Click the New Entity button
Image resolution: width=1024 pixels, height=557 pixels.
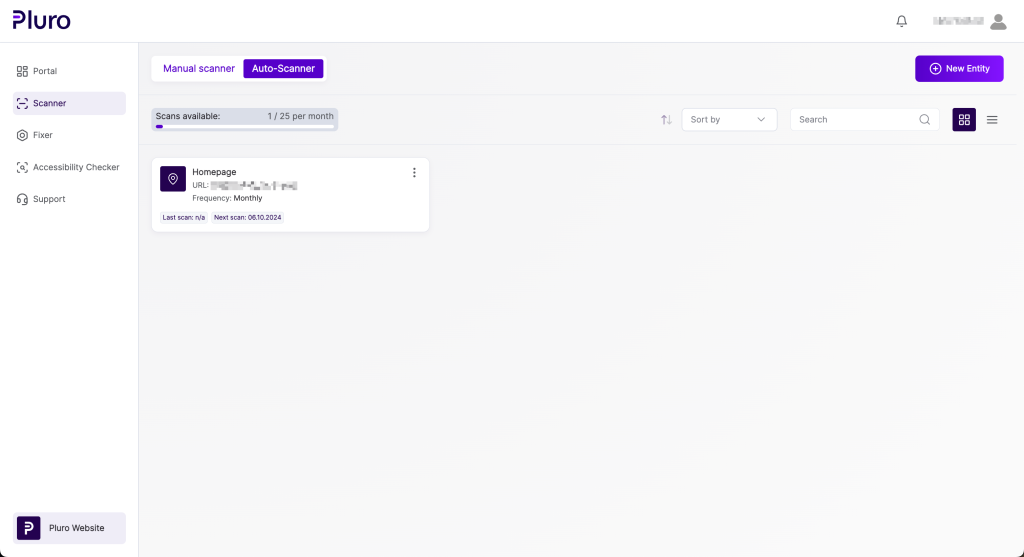click(959, 69)
